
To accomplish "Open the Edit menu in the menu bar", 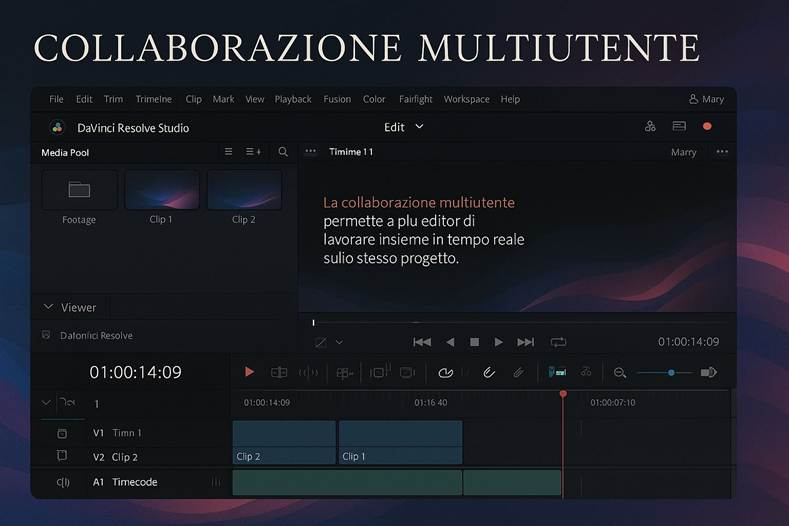I will (x=84, y=99).
